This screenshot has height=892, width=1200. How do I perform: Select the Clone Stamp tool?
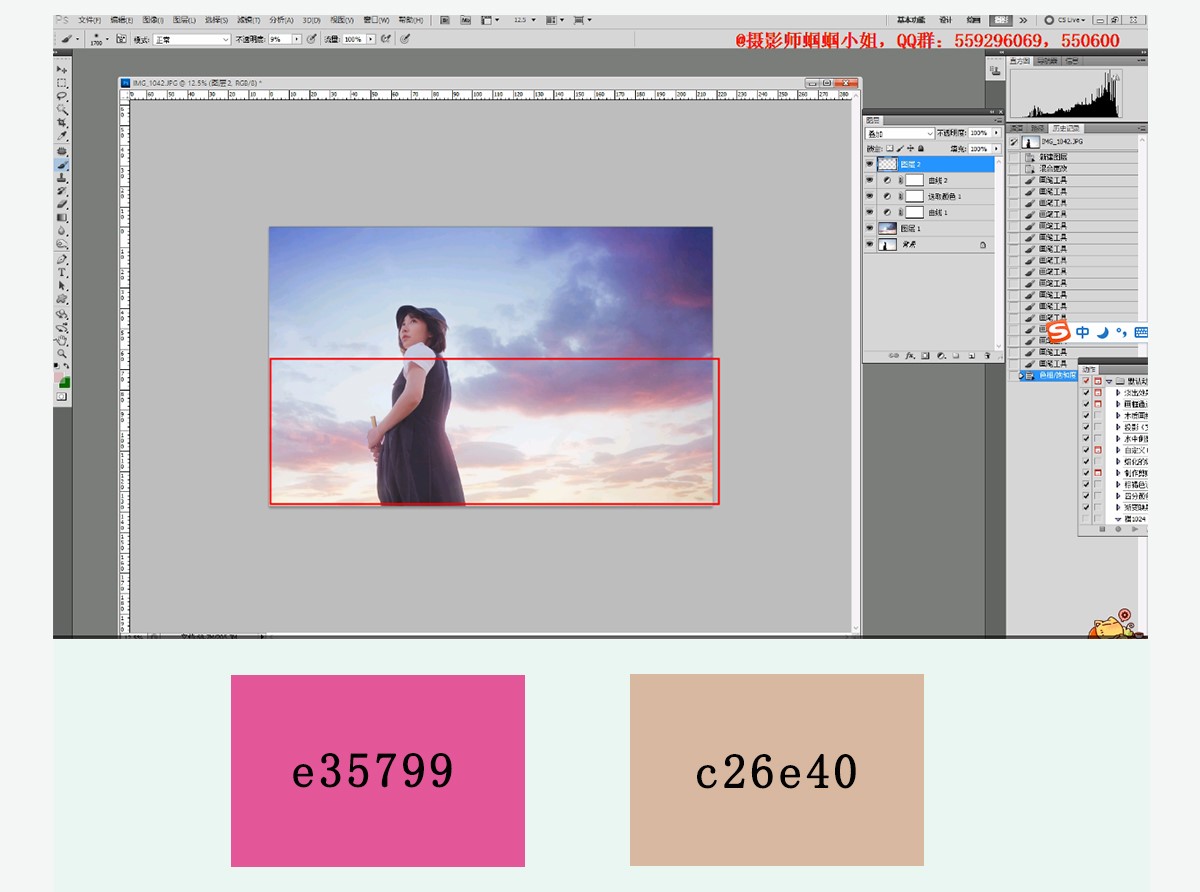62,178
